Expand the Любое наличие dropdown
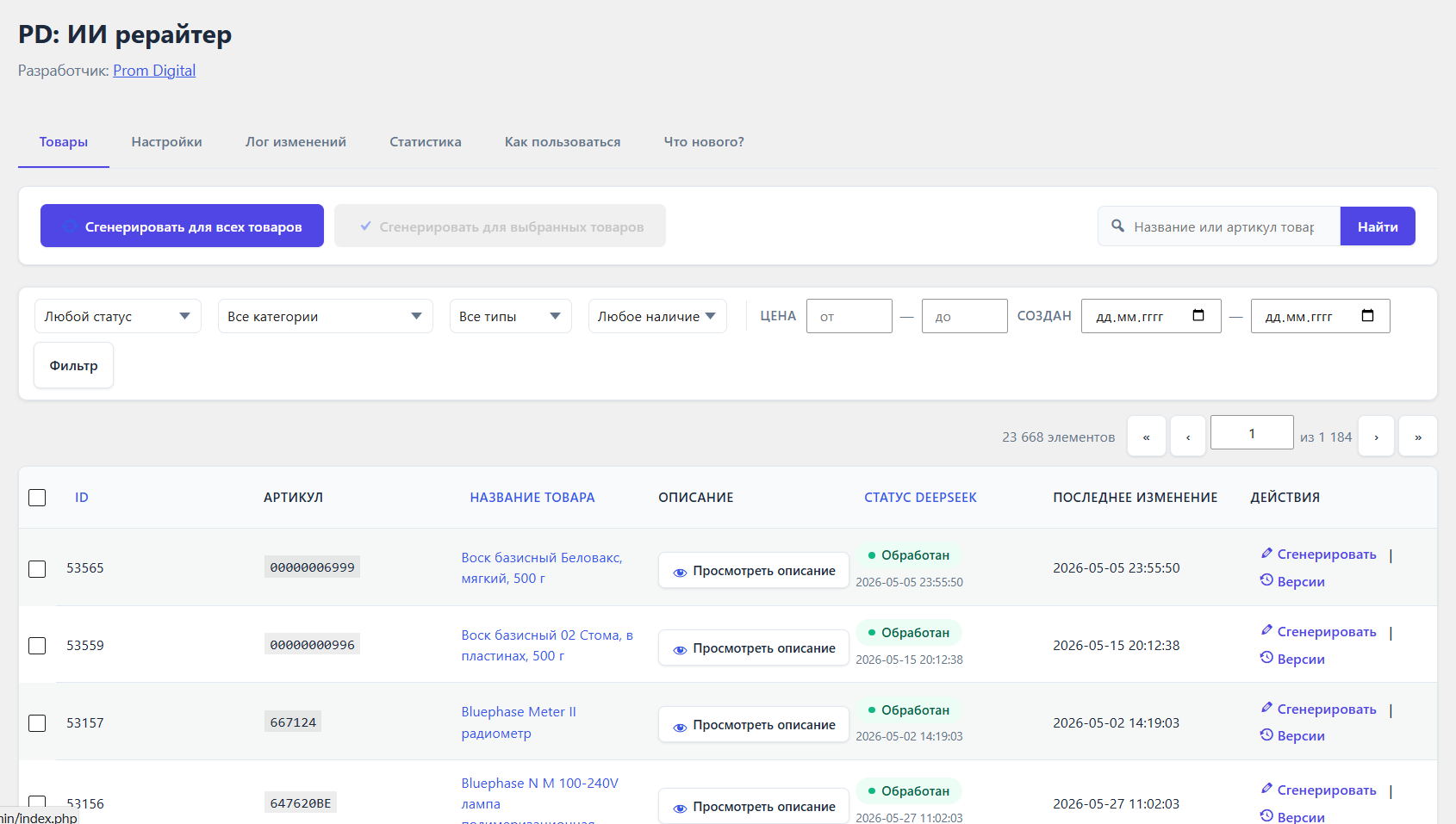The image size is (1456, 824). click(x=657, y=316)
